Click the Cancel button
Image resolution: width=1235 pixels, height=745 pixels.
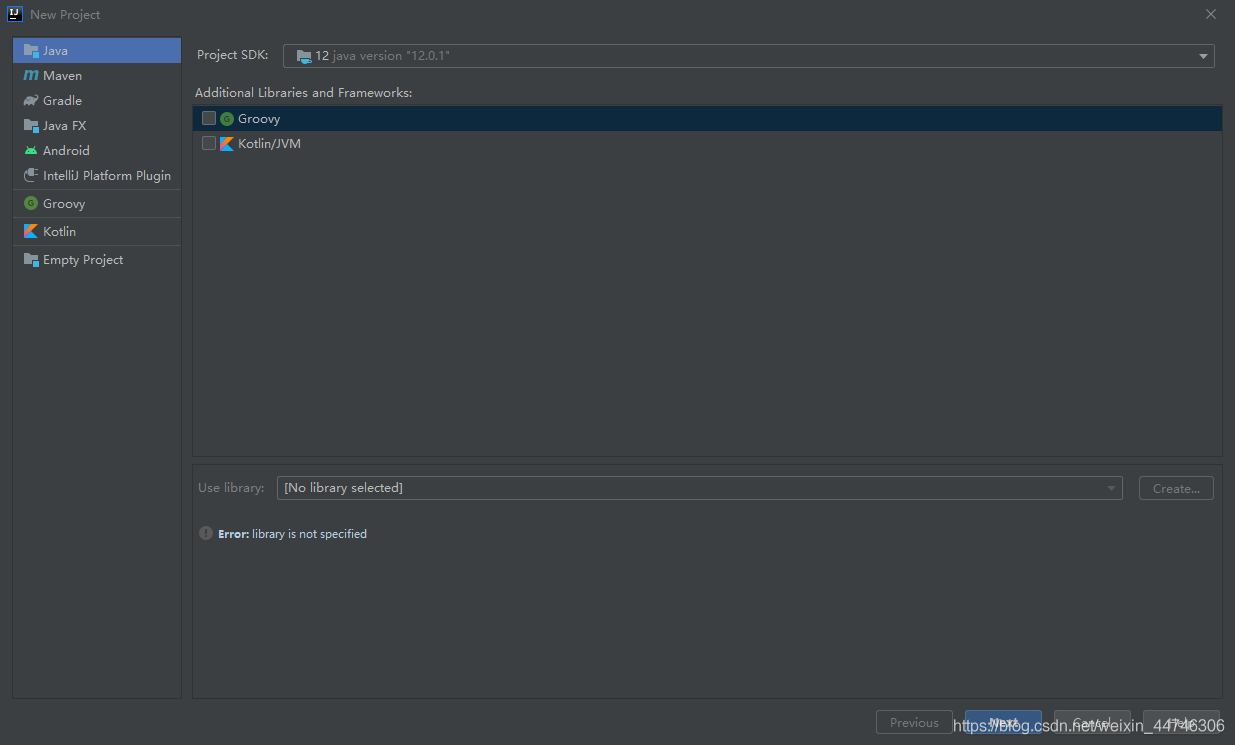[1092, 722]
